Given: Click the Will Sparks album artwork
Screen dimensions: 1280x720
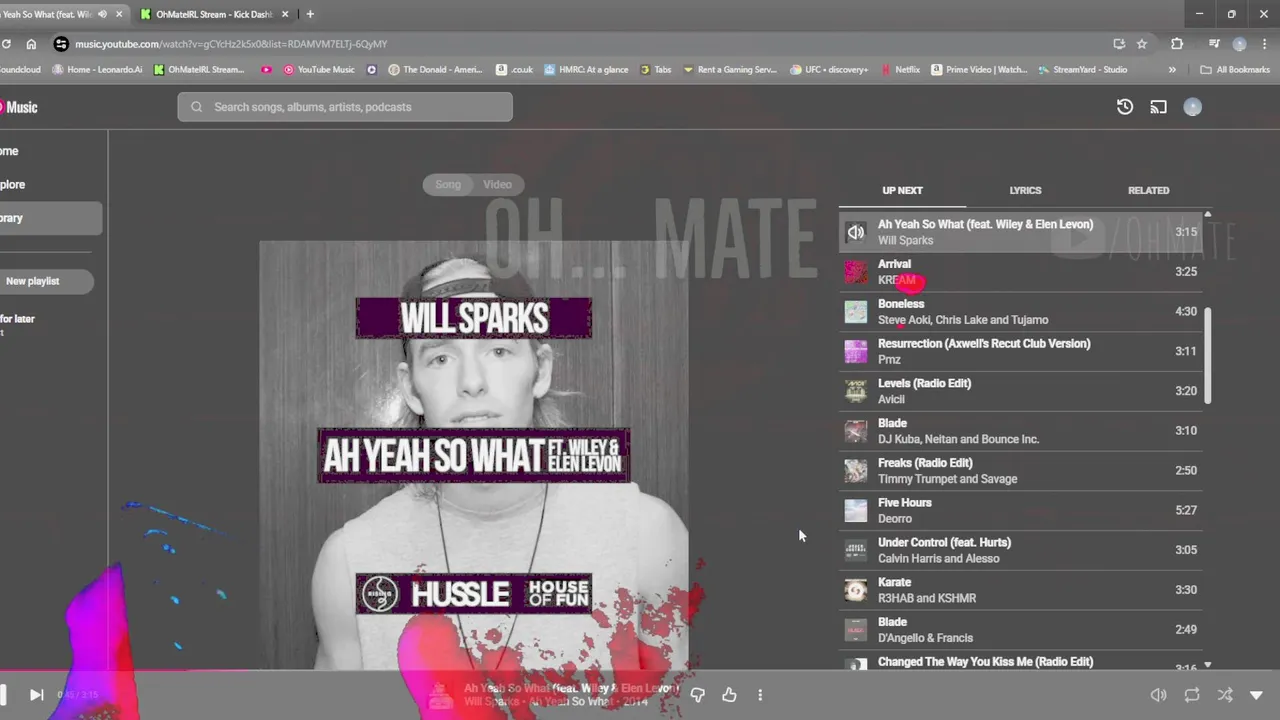Looking at the screenshot, I should [x=474, y=455].
